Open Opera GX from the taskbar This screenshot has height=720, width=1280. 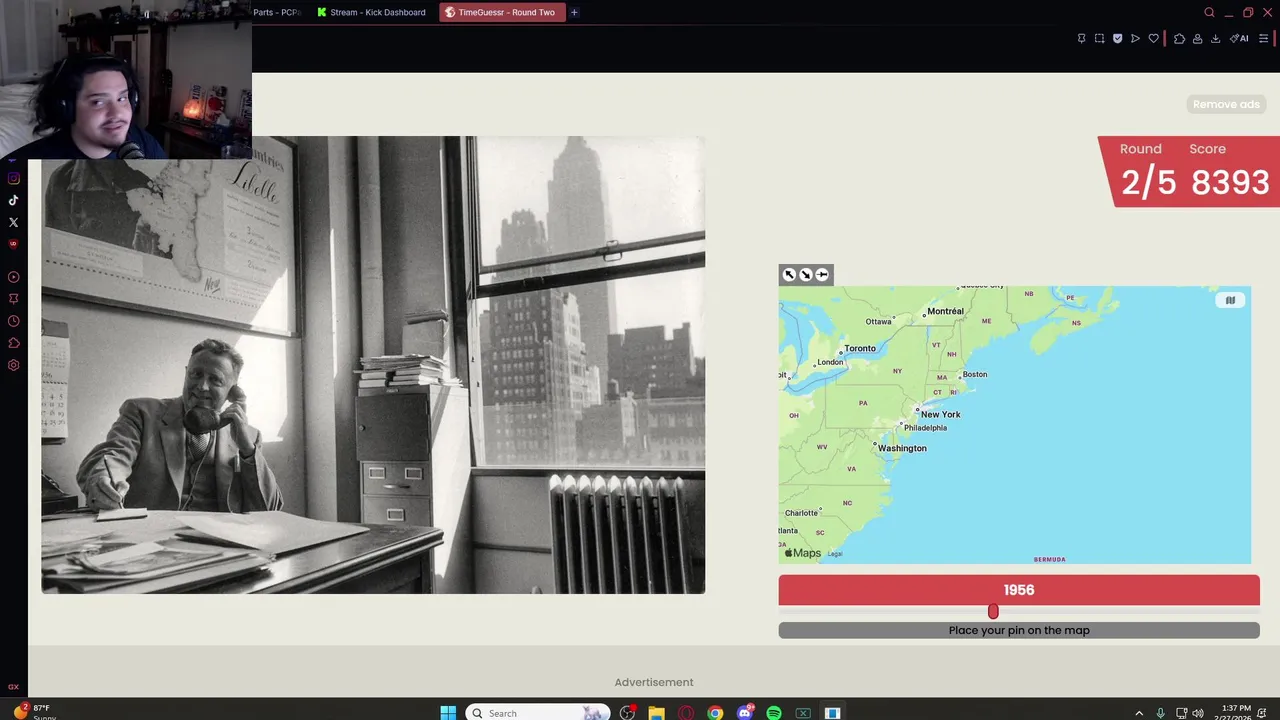pos(686,713)
